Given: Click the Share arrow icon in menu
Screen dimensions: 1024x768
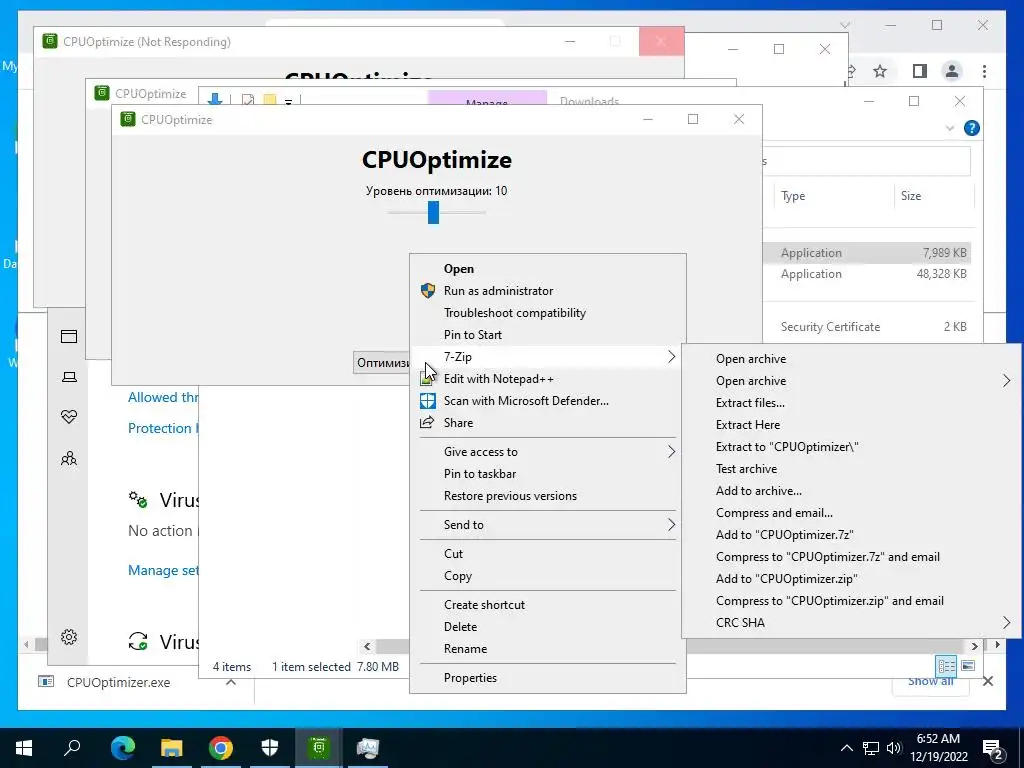Looking at the screenshot, I should point(427,423).
